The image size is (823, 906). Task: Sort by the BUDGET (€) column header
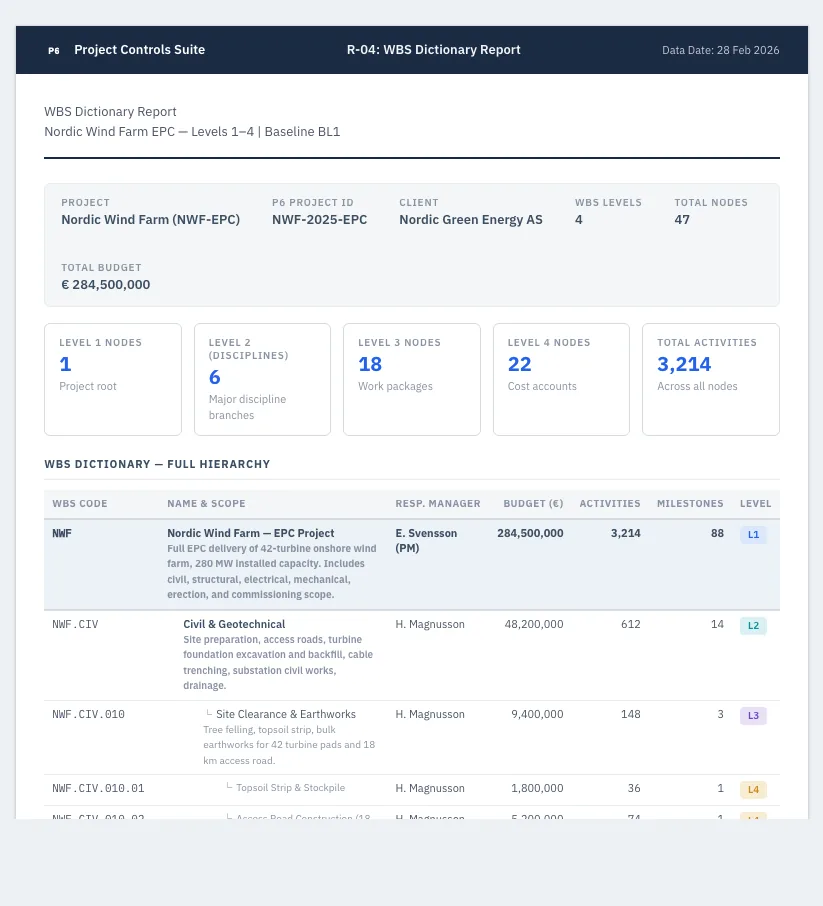(x=533, y=503)
